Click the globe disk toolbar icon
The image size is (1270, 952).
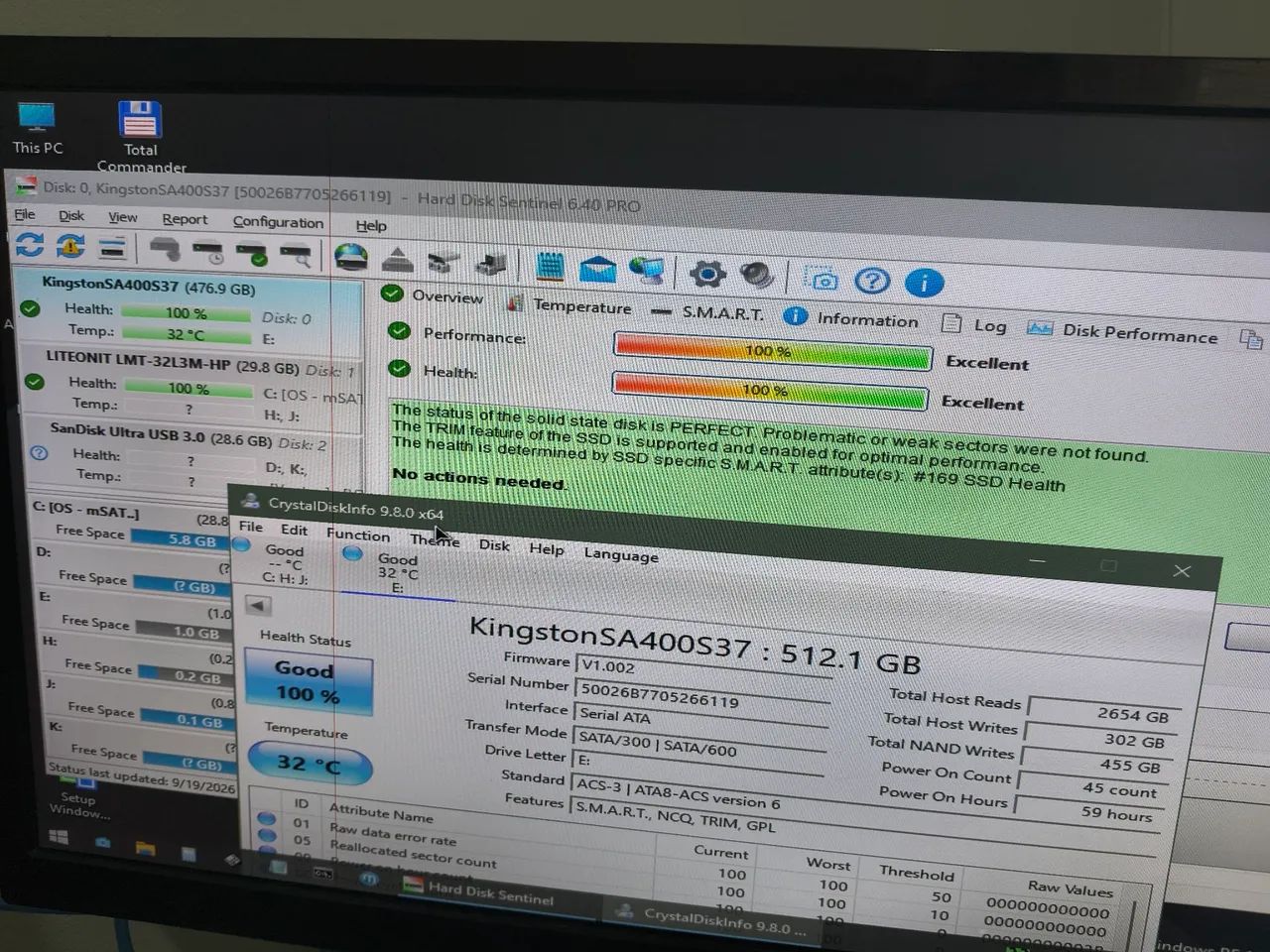350,257
